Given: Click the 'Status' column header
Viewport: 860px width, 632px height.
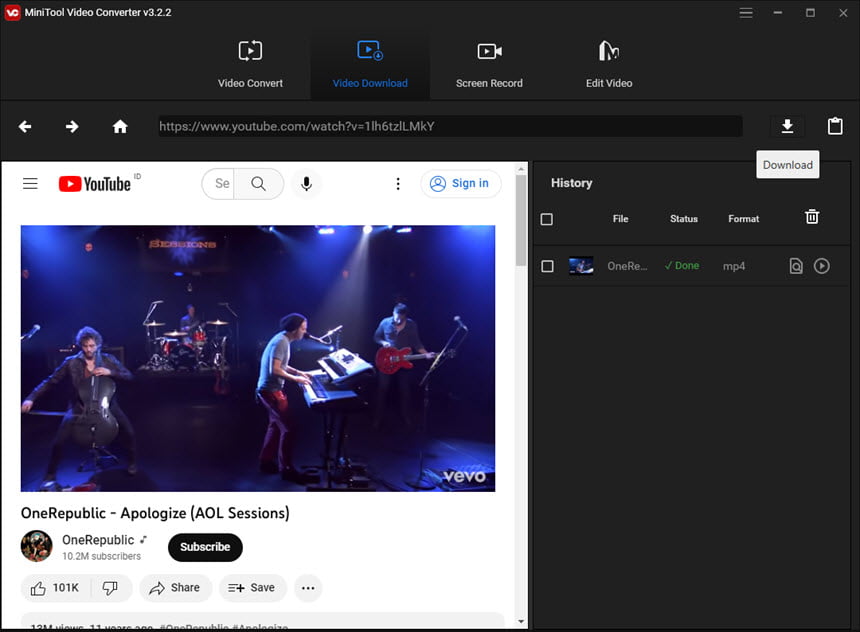Looking at the screenshot, I should [x=683, y=219].
